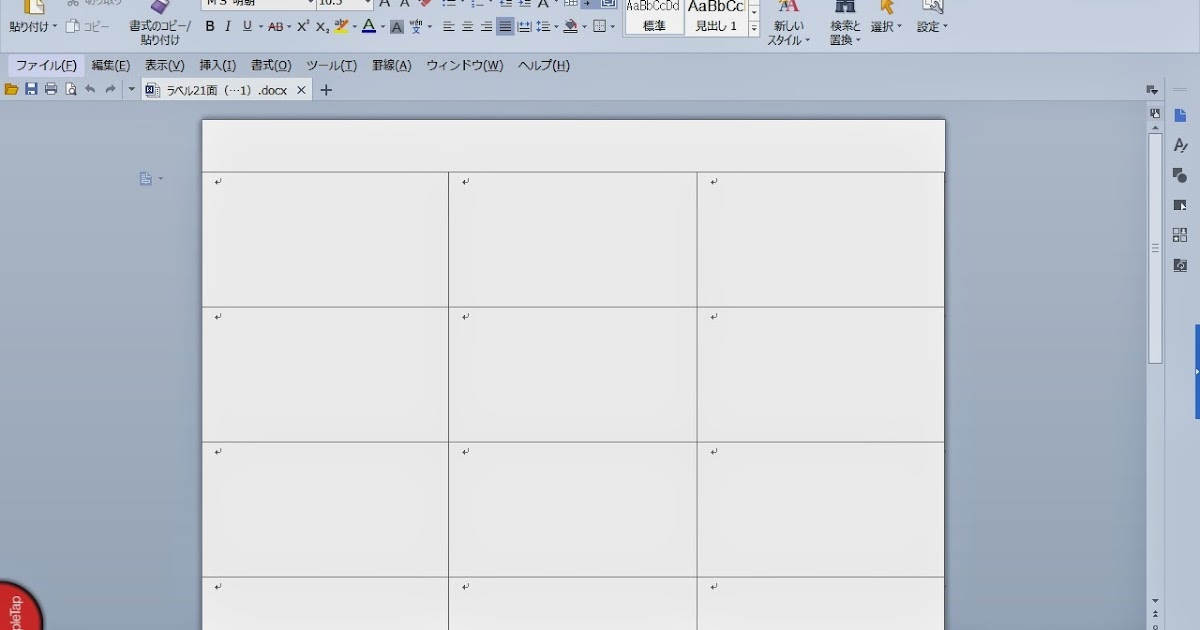The image size is (1200, 630).
Task: Click inside the first label cell
Action: tap(325, 240)
